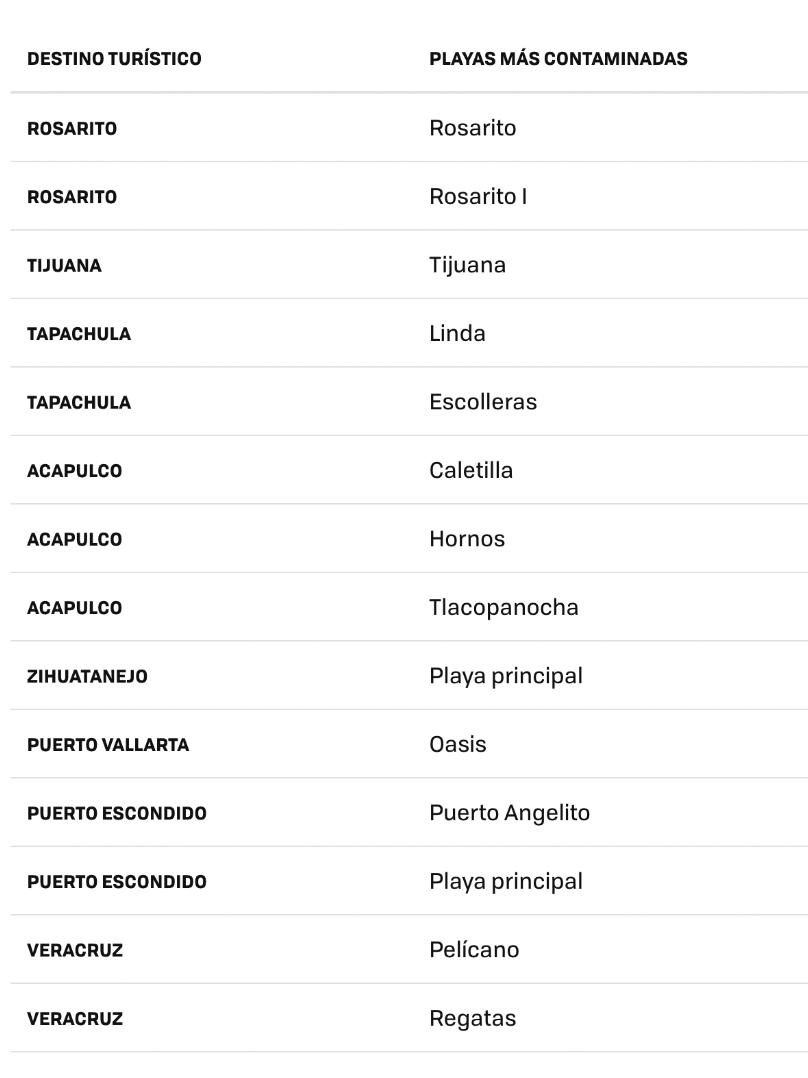Select the "Regatas" beach cell
808x1078 pixels.
[x=473, y=1018]
